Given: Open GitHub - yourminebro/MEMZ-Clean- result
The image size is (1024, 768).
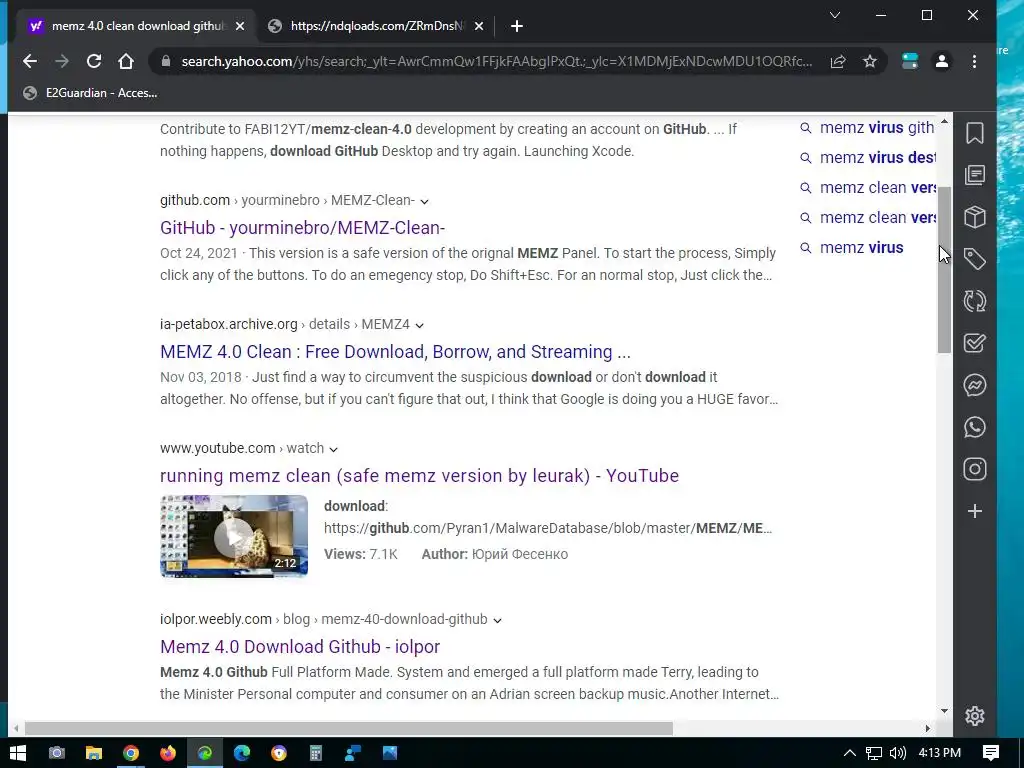Looking at the screenshot, I should (x=302, y=227).
